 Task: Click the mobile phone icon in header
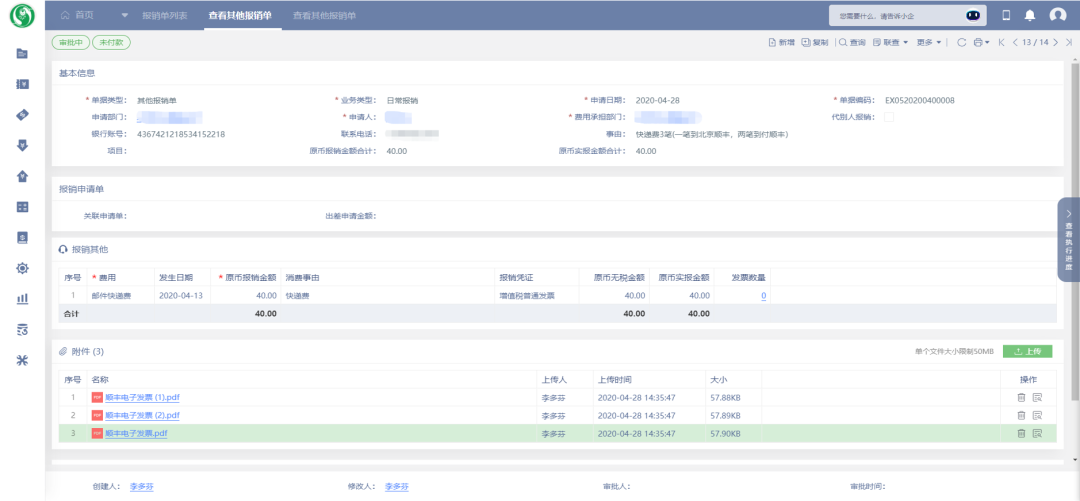tap(1005, 15)
